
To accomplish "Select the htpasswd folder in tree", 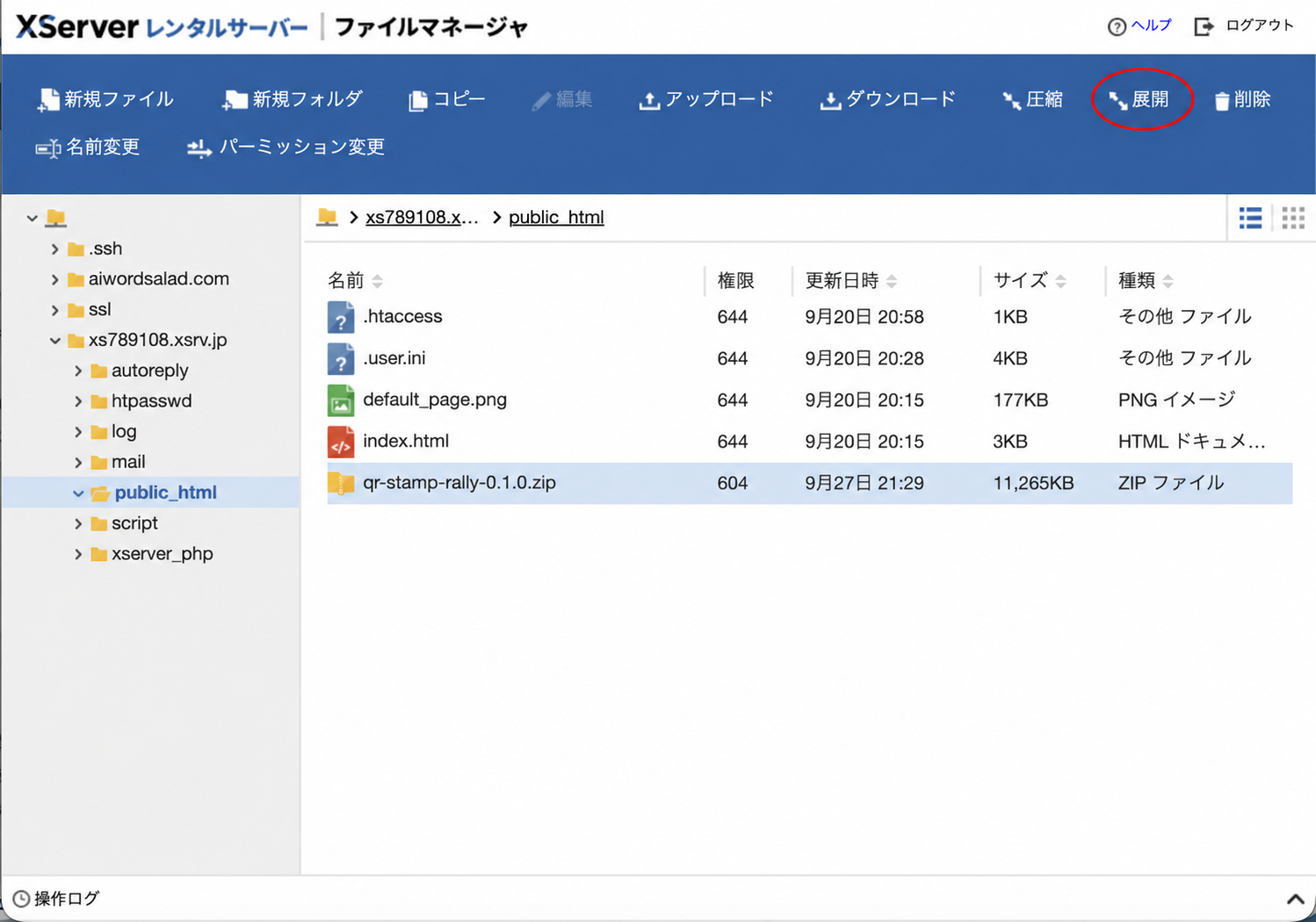I will [x=151, y=401].
